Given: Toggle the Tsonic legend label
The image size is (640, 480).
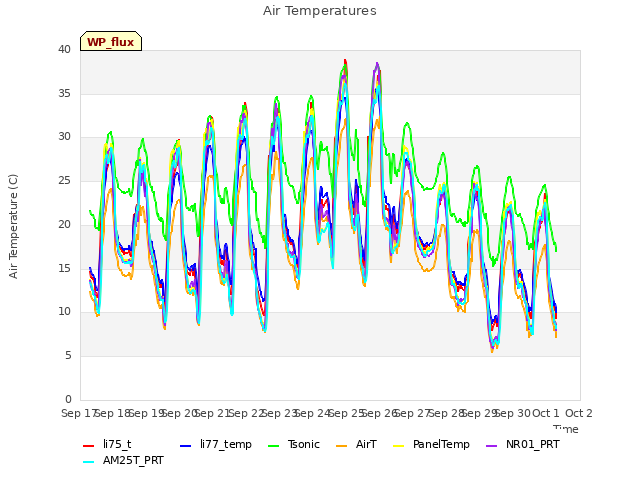Looking at the screenshot, I should pyautogui.click(x=304, y=444).
